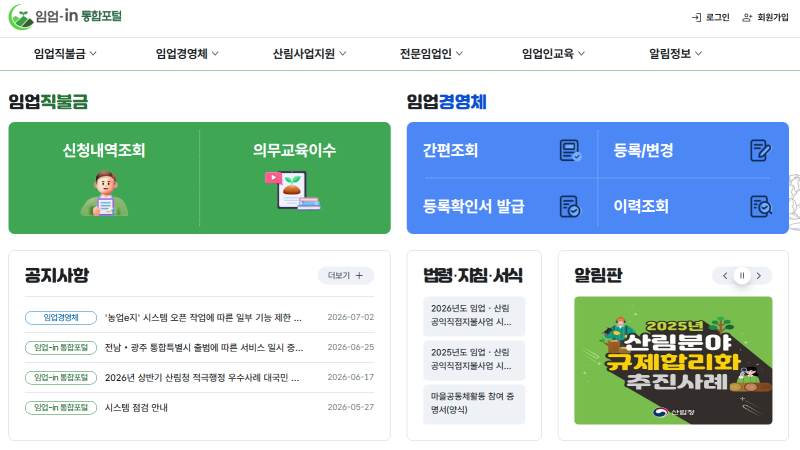Click the date 2026-05-27
The width and height of the screenshot is (800, 450).
pos(351,408)
